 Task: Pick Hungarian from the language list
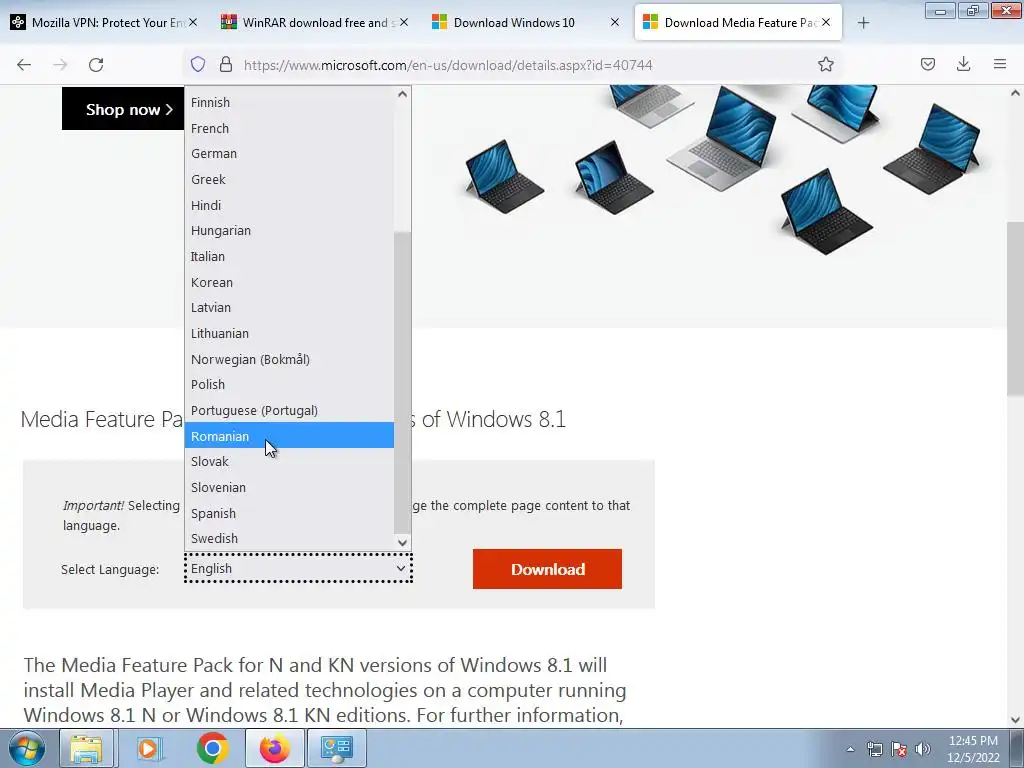pos(289,231)
